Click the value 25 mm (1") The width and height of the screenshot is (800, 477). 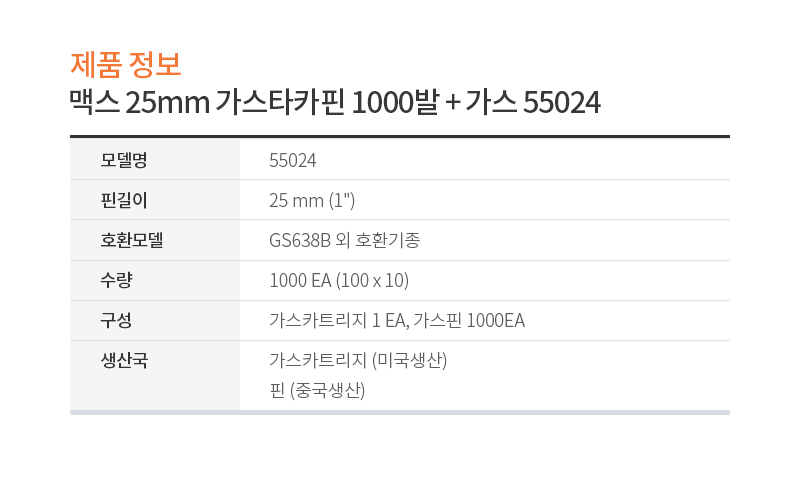click(x=312, y=200)
